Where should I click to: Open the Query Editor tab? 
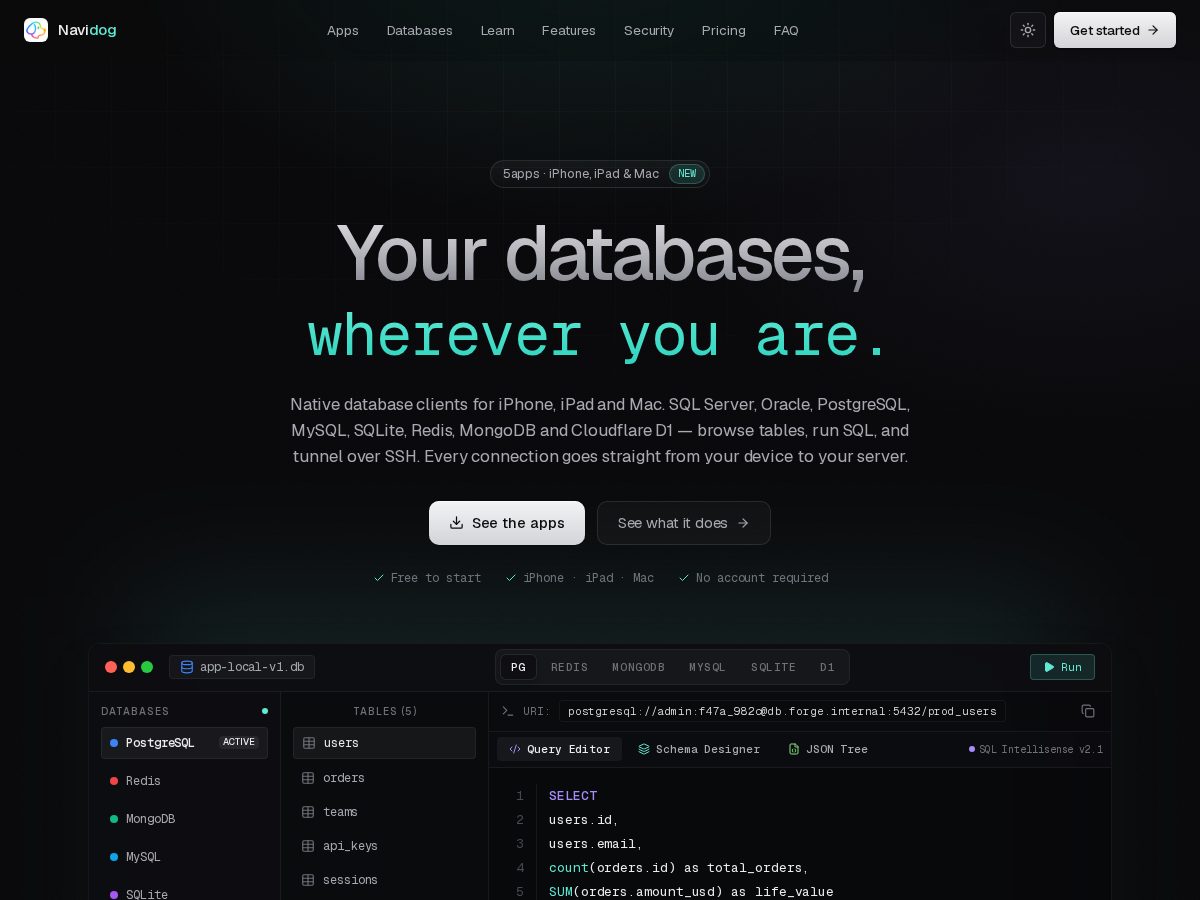click(559, 749)
